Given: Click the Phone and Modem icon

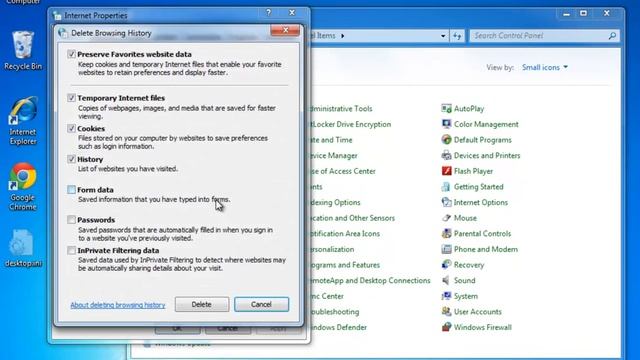Looking at the screenshot, I should [x=446, y=249].
